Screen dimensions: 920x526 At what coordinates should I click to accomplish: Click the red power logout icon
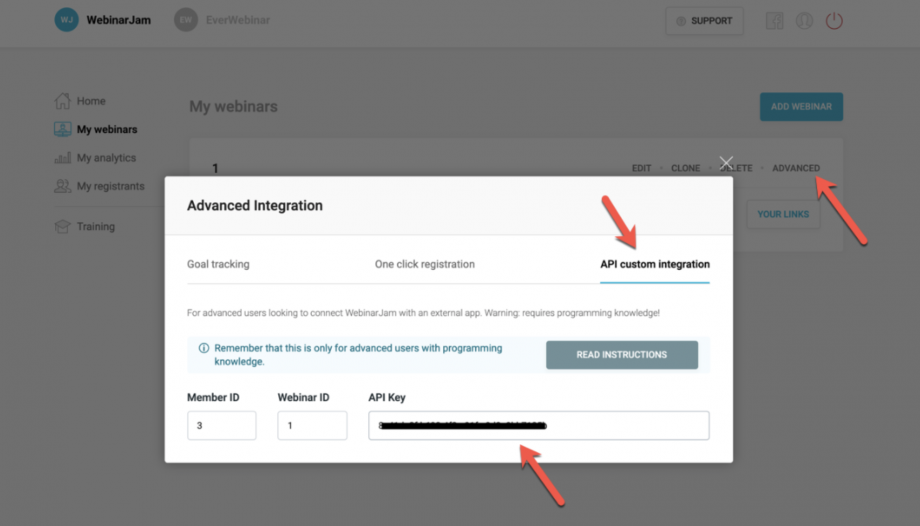[x=834, y=21]
